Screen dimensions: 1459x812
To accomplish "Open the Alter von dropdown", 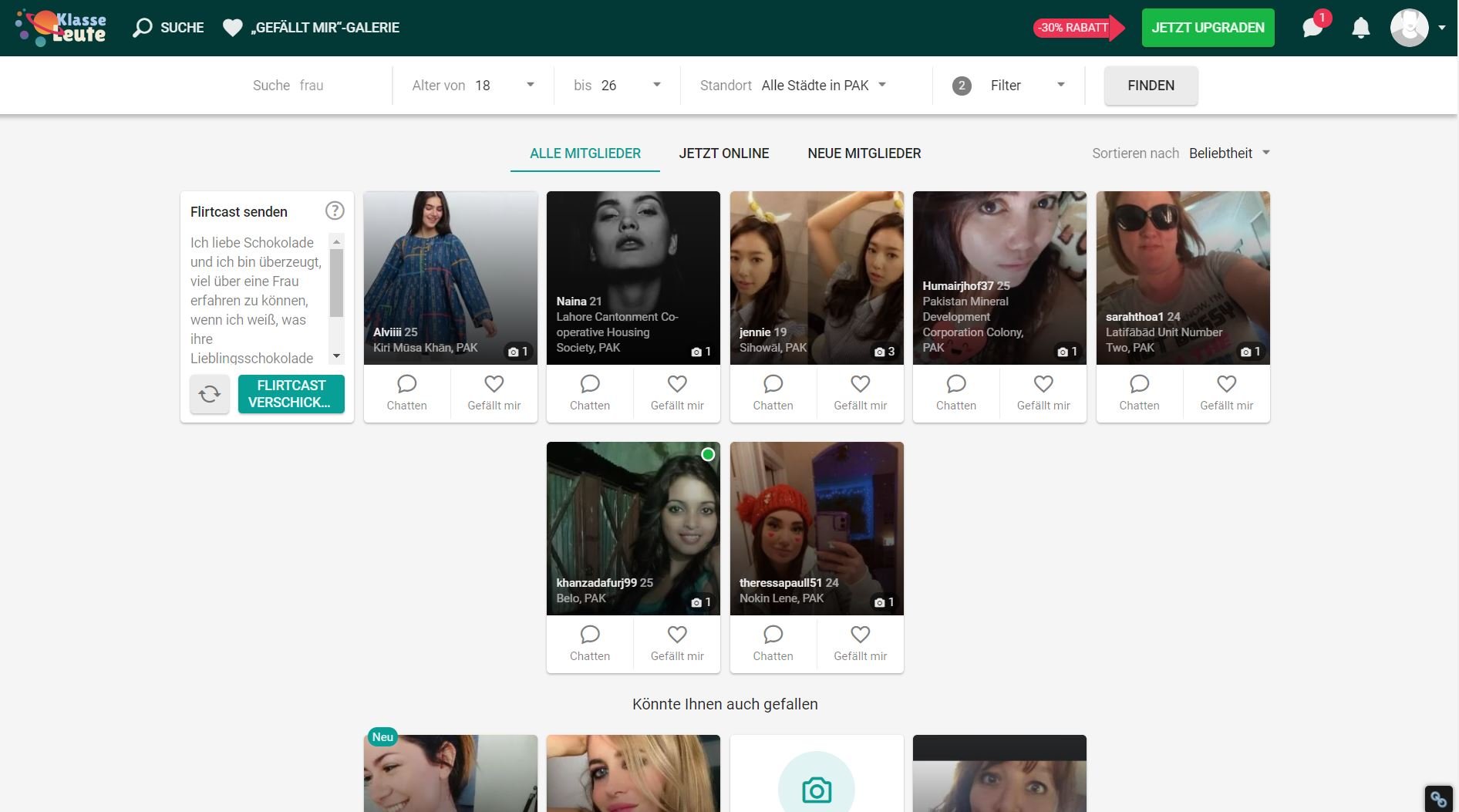I will coord(473,86).
